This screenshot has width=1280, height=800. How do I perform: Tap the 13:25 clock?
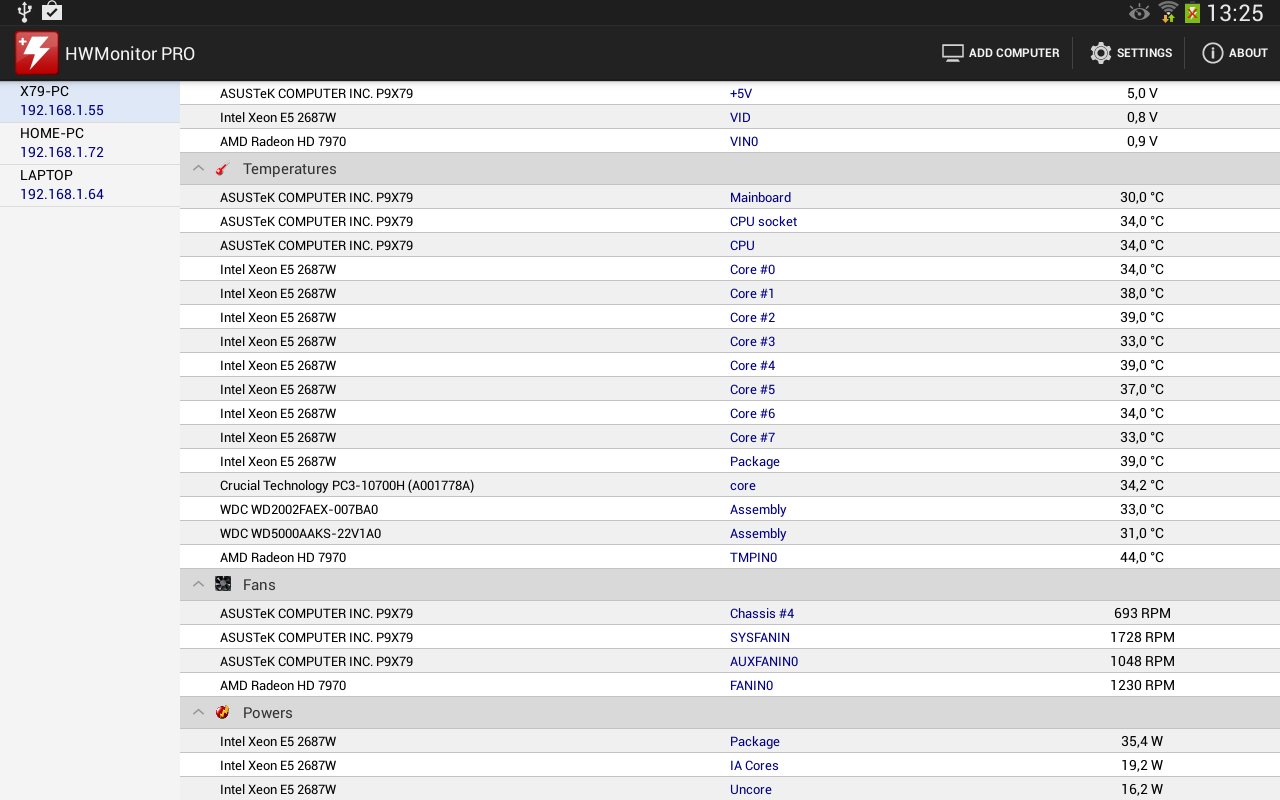(1235, 13)
